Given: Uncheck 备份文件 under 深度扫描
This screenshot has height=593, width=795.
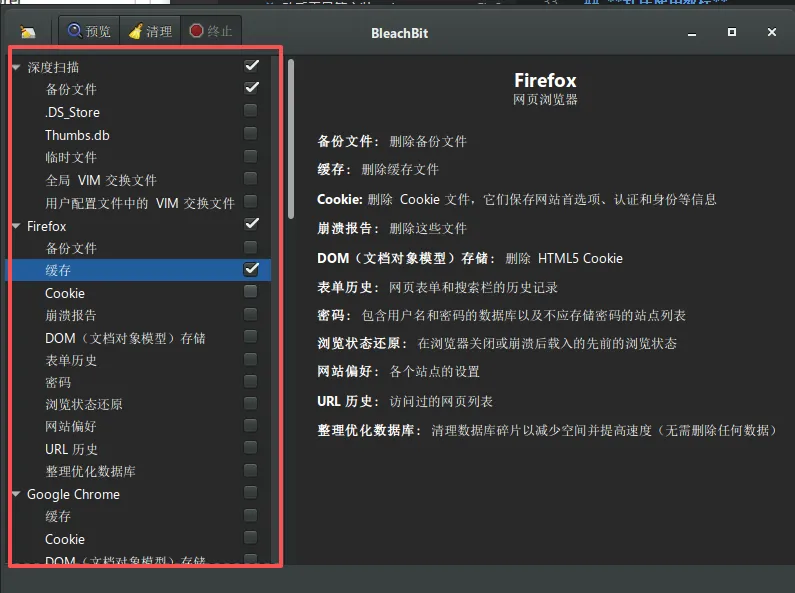Looking at the screenshot, I should click(x=251, y=88).
